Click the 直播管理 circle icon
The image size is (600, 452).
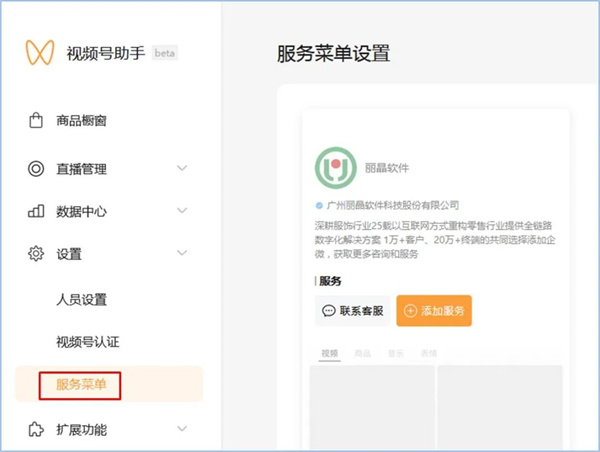36,168
